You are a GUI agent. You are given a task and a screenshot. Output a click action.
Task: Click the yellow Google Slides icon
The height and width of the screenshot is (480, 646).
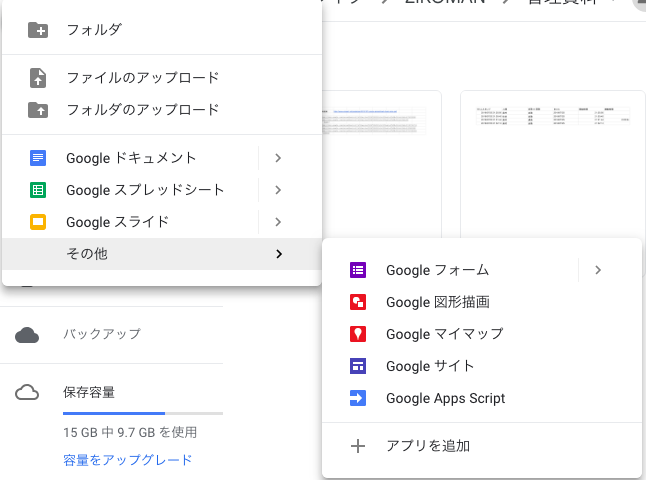38,222
